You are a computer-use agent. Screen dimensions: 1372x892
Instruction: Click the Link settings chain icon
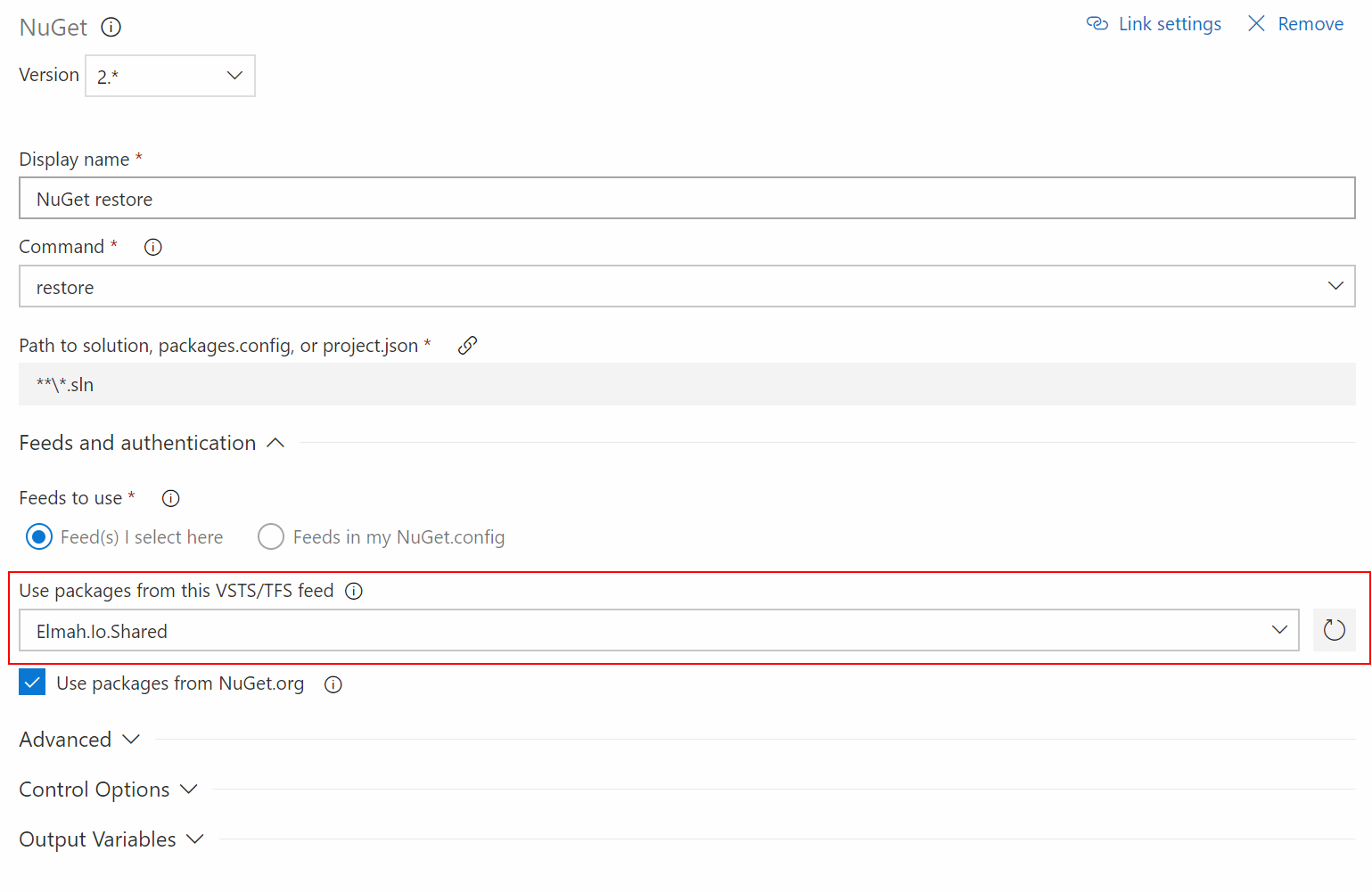(x=1097, y=23)
